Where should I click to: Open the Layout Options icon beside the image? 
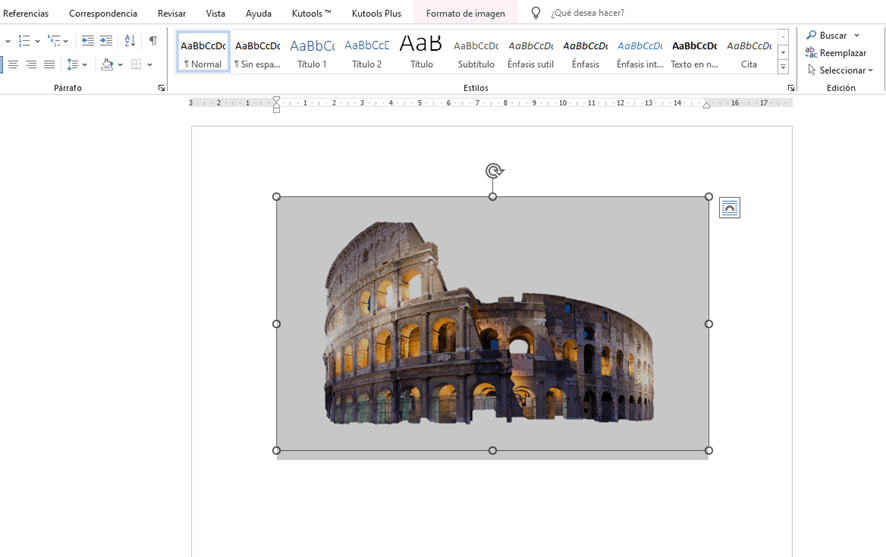(x=729, y=208)
